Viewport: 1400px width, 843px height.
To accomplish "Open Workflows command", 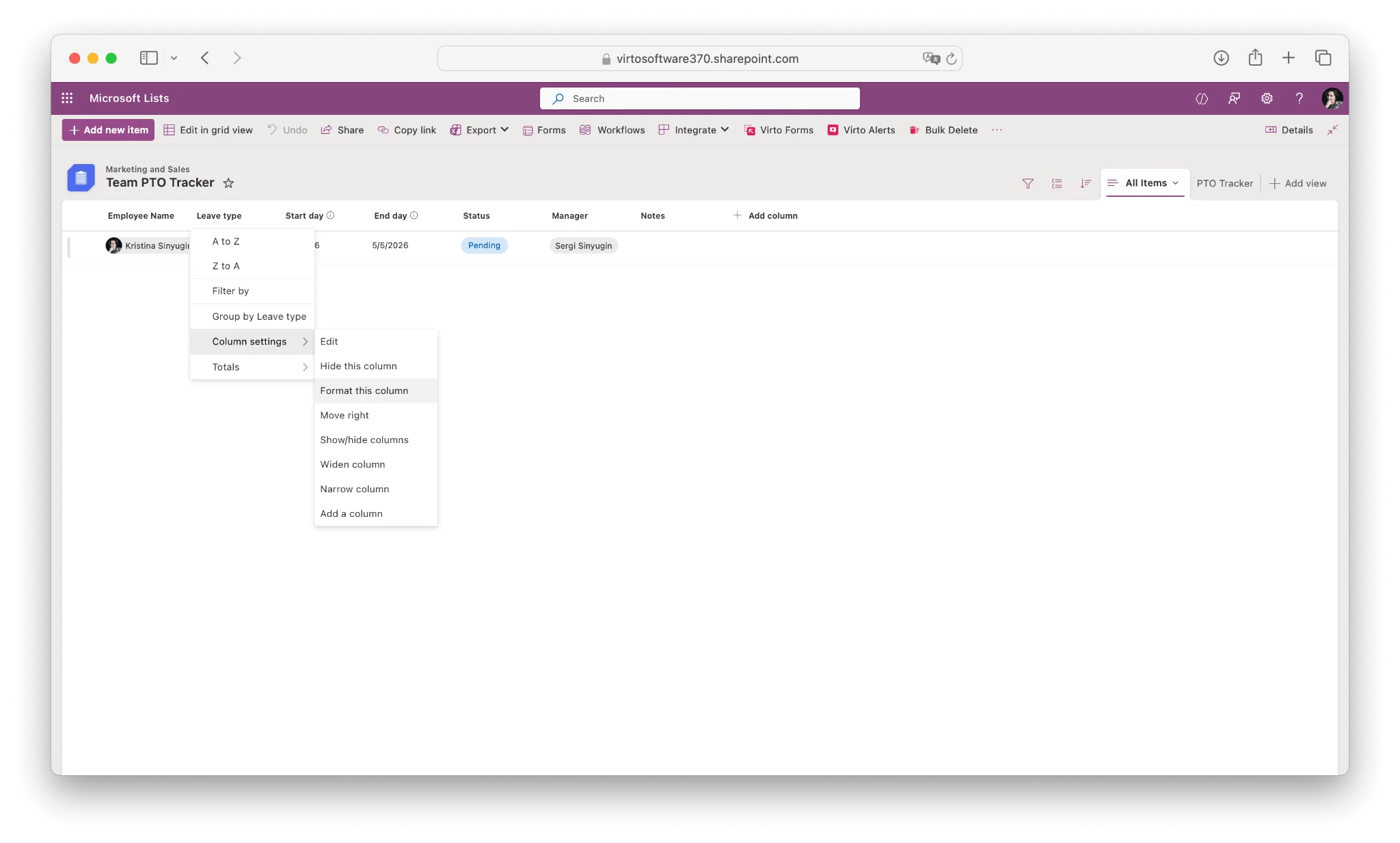I will coord(612,130).
